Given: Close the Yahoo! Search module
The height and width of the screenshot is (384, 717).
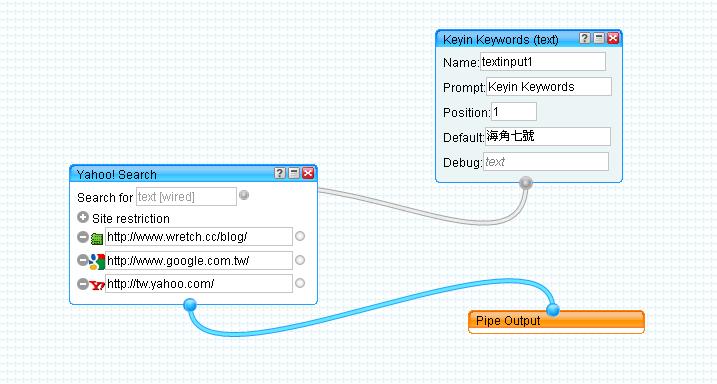Looking at the screenshot, I should pyautogui.click(x=308, y=173).
